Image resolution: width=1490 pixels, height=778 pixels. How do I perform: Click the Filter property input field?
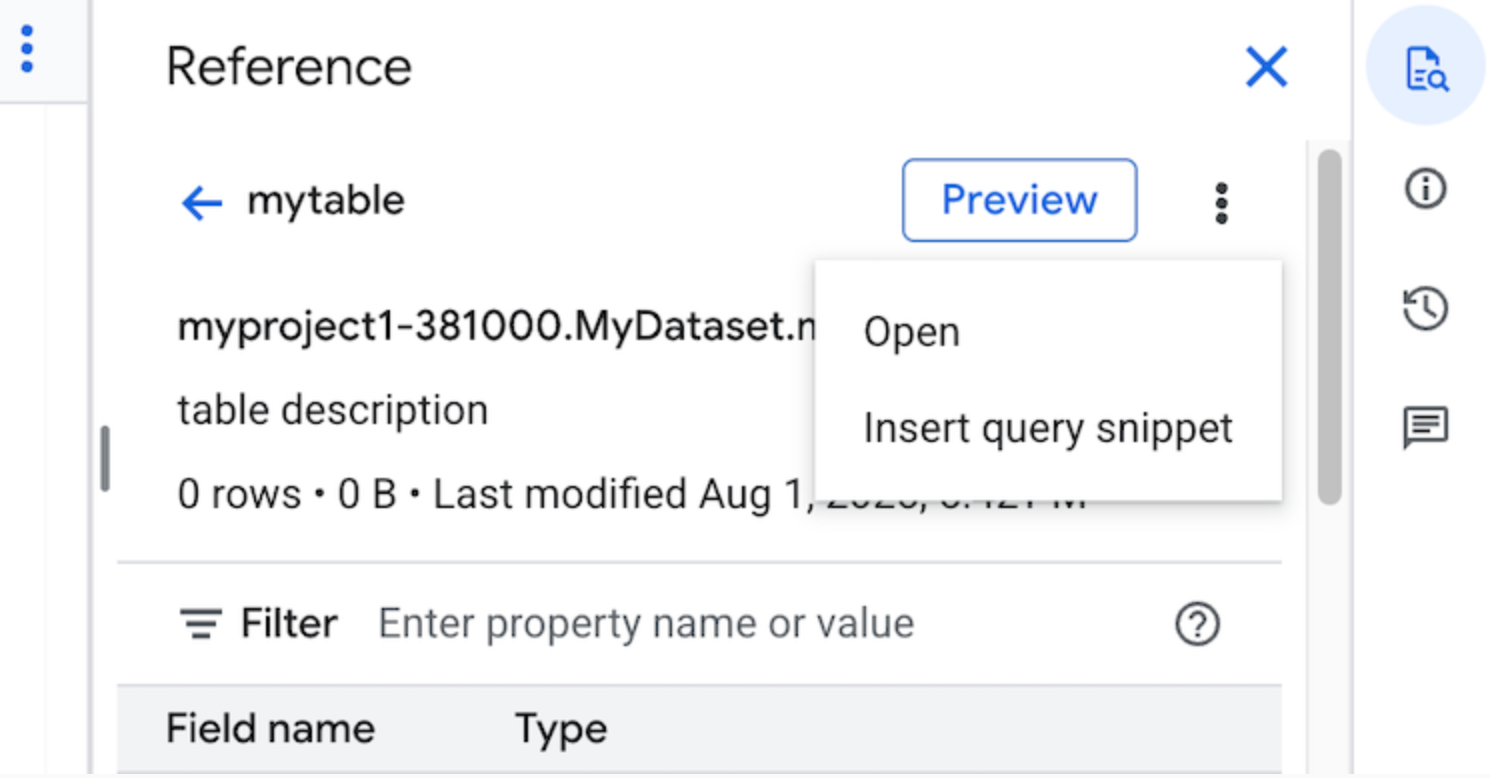[645, 623]
